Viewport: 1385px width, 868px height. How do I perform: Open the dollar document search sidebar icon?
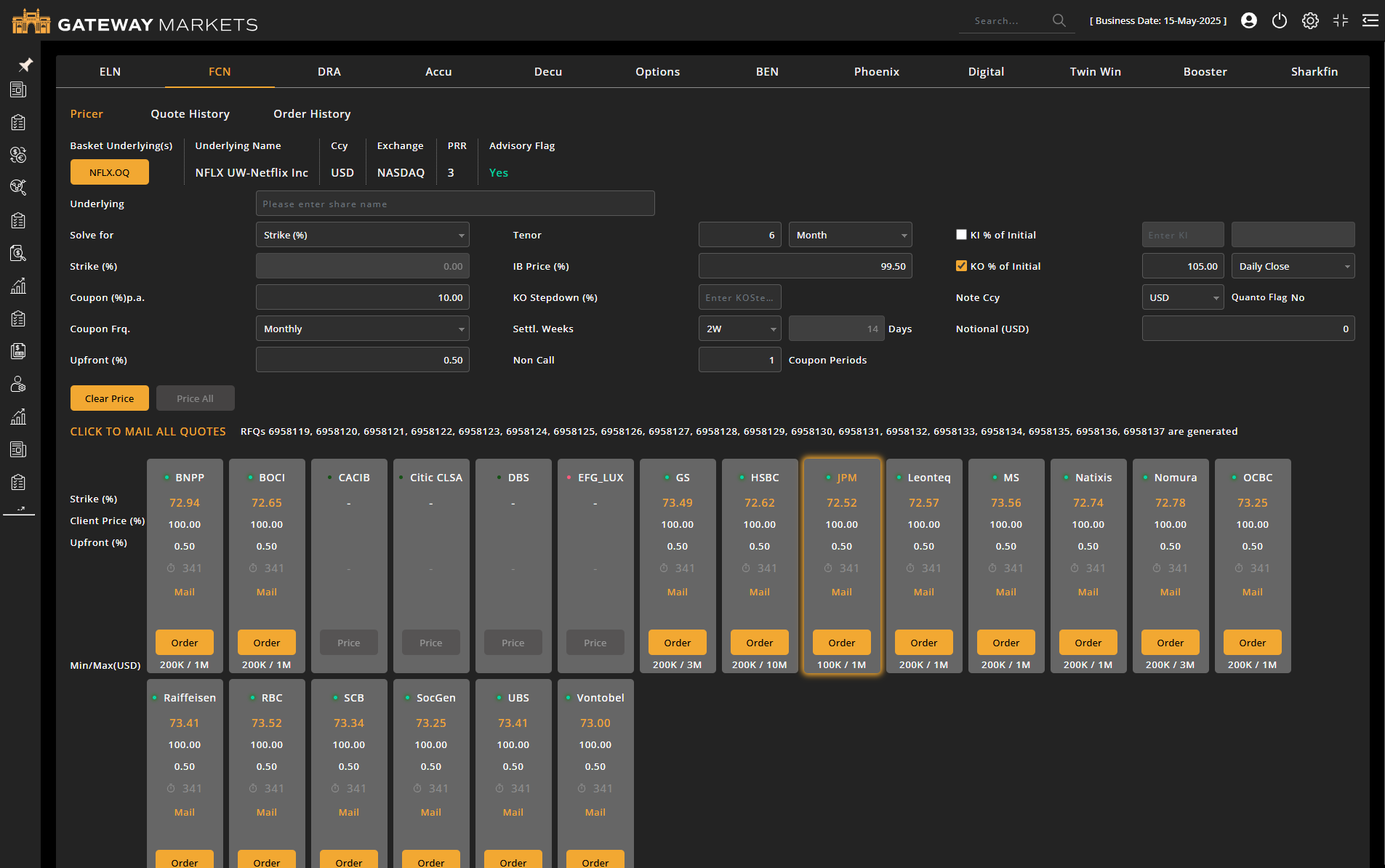coord(18,253)
